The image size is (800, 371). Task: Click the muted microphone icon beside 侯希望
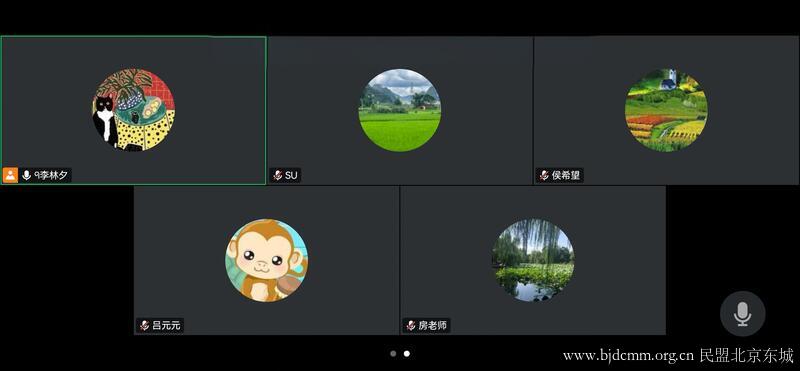click(x=544, y=176)
